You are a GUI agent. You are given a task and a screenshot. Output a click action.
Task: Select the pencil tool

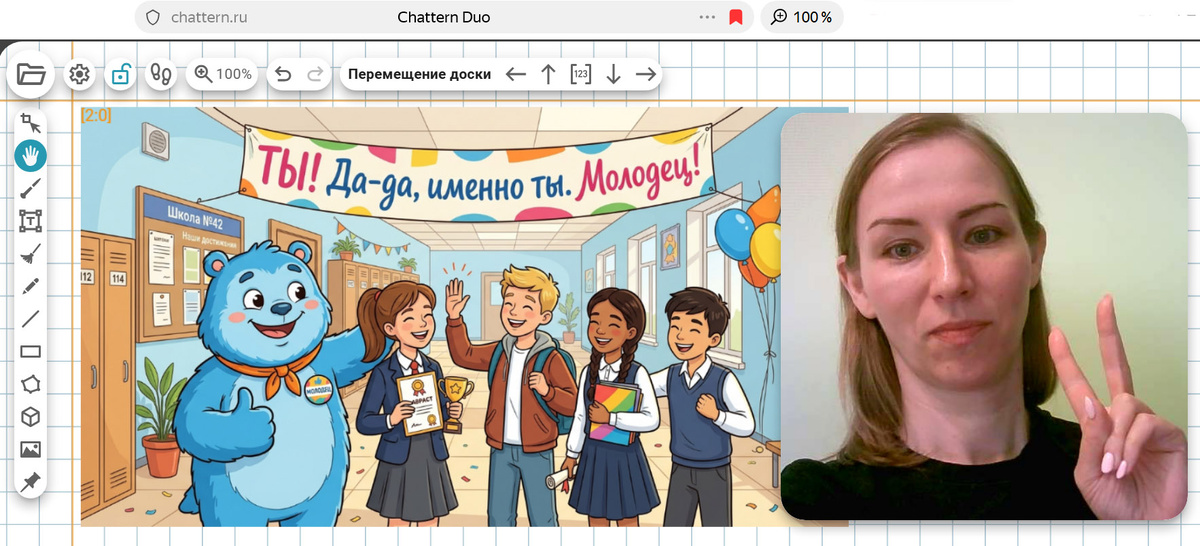31,286
